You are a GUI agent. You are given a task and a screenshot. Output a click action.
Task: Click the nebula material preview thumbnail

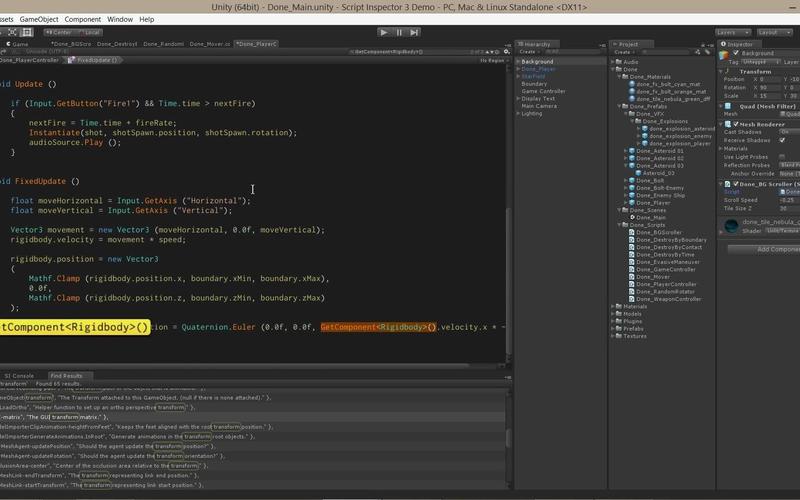pyautogui.click(x=731, y=226)
